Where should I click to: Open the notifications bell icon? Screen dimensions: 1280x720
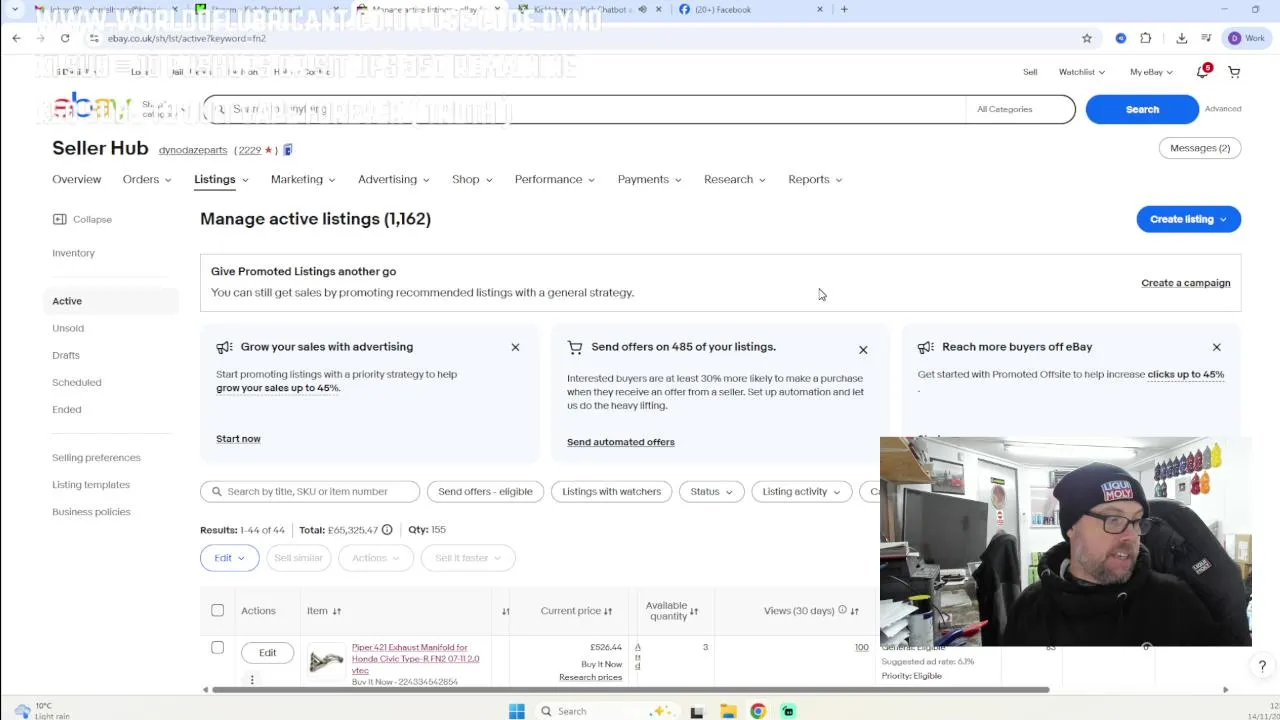(x=1202, y=72)
